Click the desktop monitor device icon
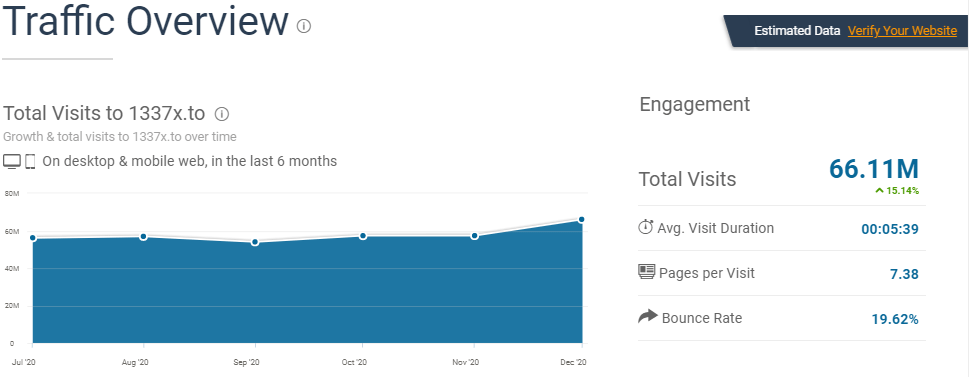Viewport: 969px width, 377px height. point(12,162)
